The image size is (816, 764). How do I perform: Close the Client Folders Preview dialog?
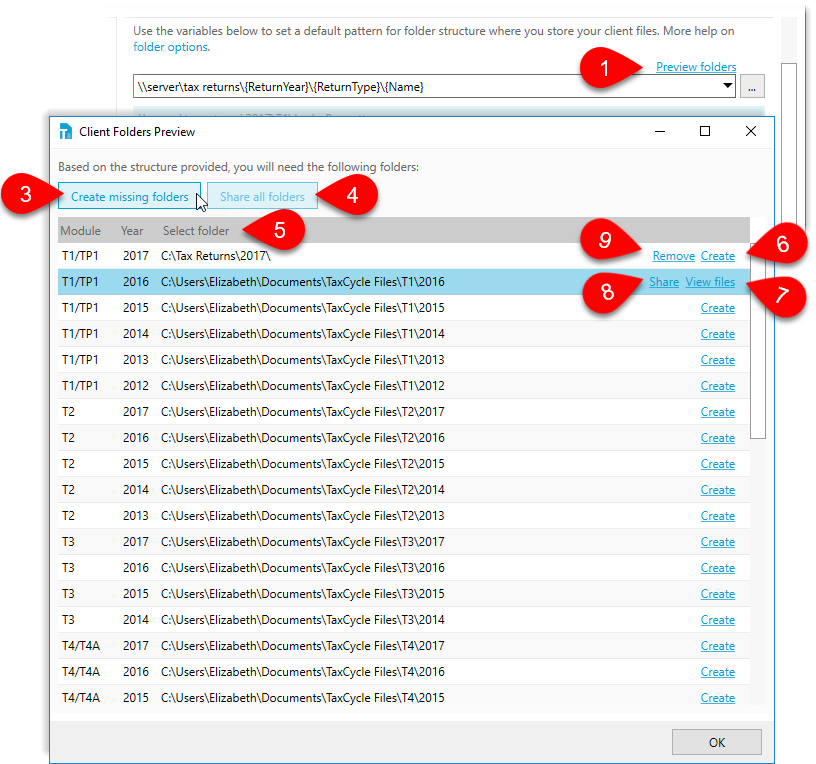[x=750, y=131]
